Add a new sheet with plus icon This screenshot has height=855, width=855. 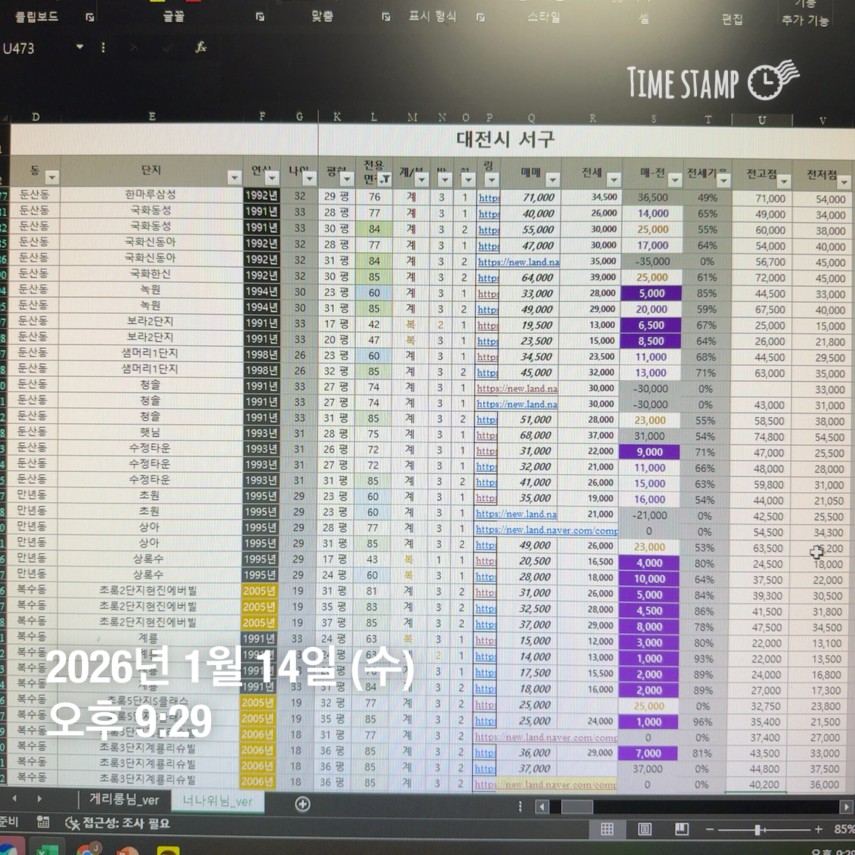coord(302,803)
